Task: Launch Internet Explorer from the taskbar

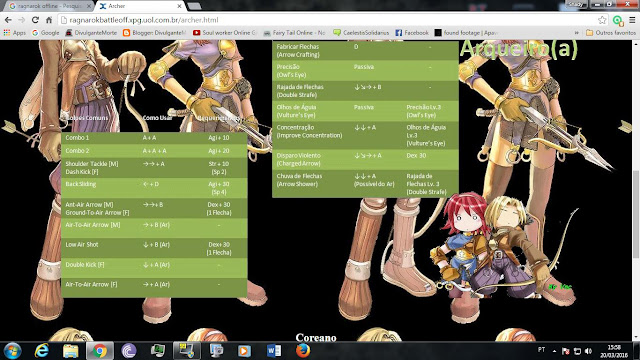Action: click(42, 351)
